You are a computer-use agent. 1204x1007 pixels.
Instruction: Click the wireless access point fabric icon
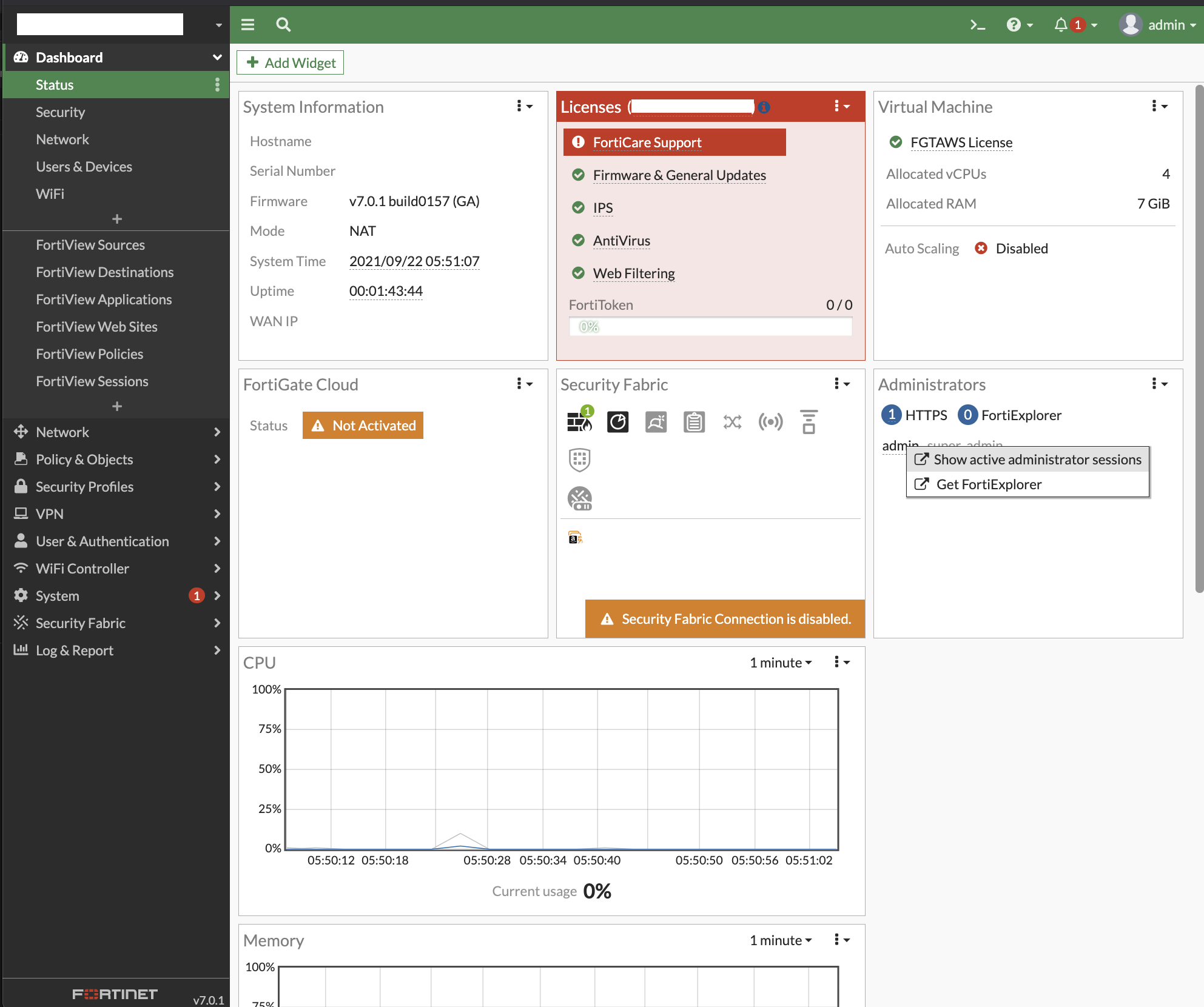point(770,422)
